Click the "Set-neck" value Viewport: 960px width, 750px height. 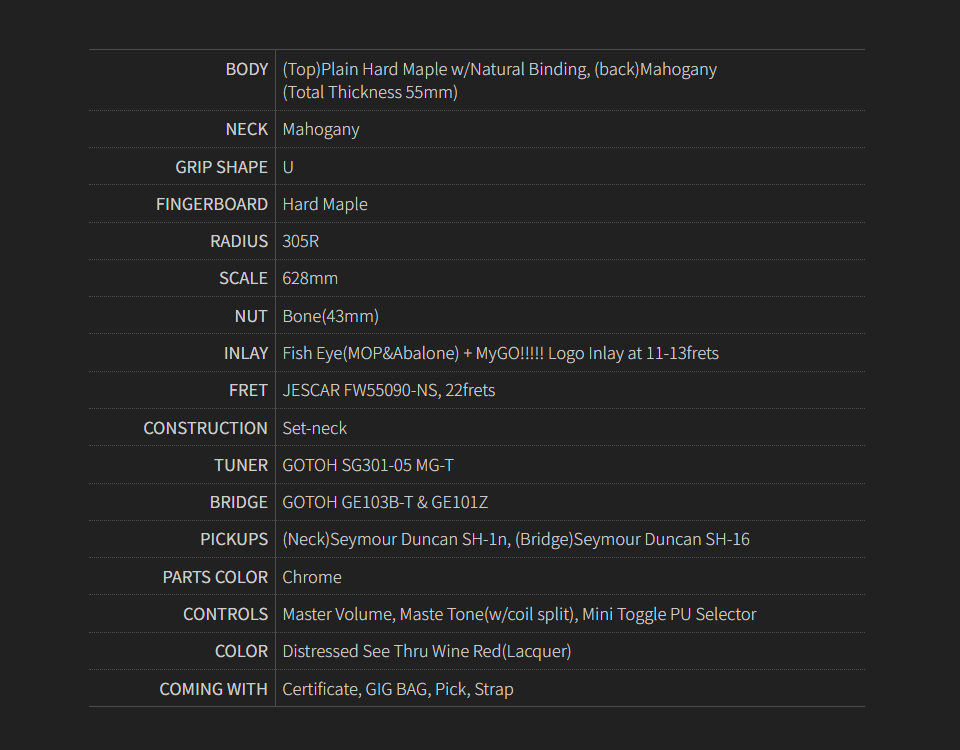pos(315,428)
